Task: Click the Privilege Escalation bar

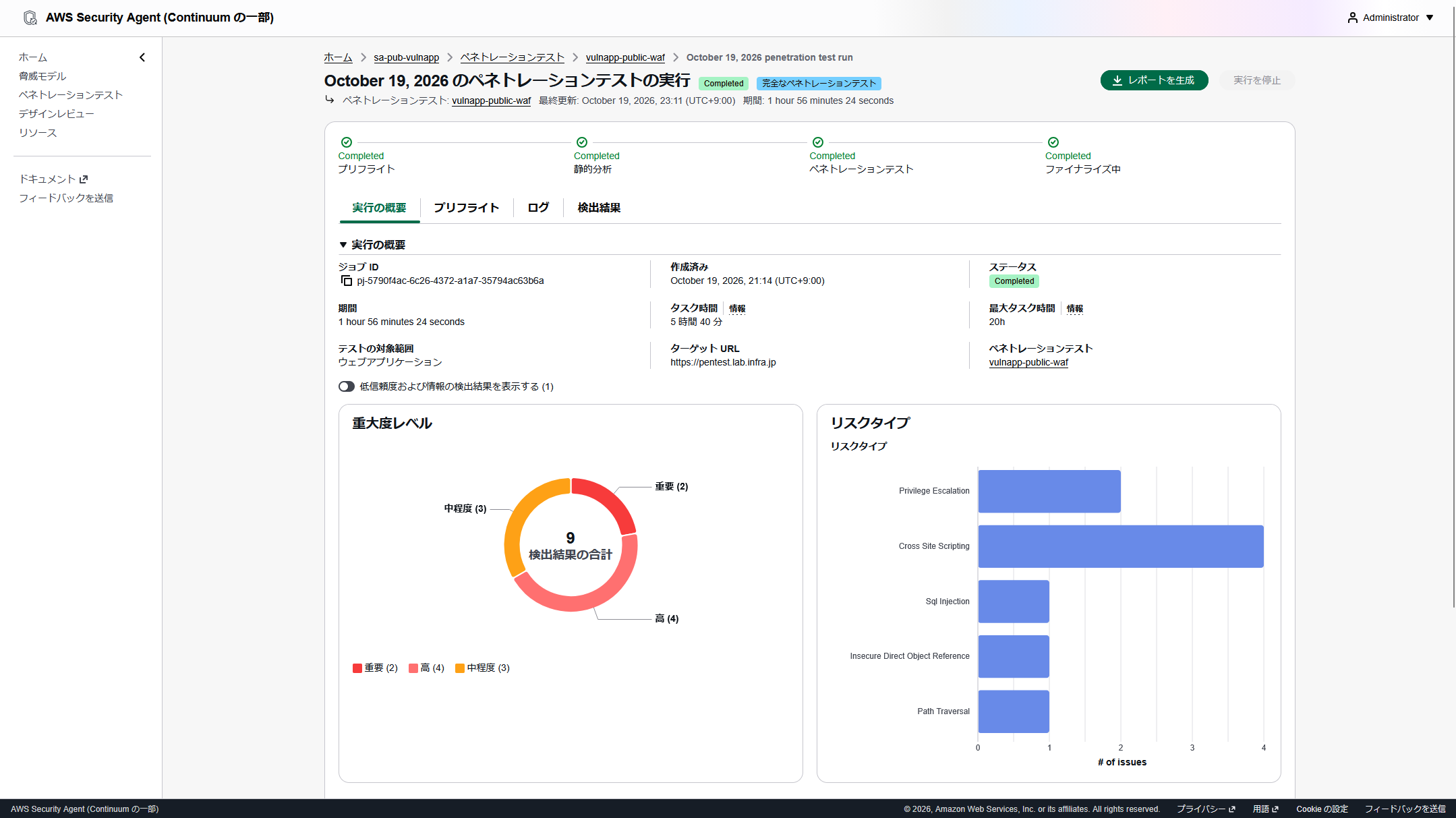Action: pyautogui.click(x=1049, y=491)
